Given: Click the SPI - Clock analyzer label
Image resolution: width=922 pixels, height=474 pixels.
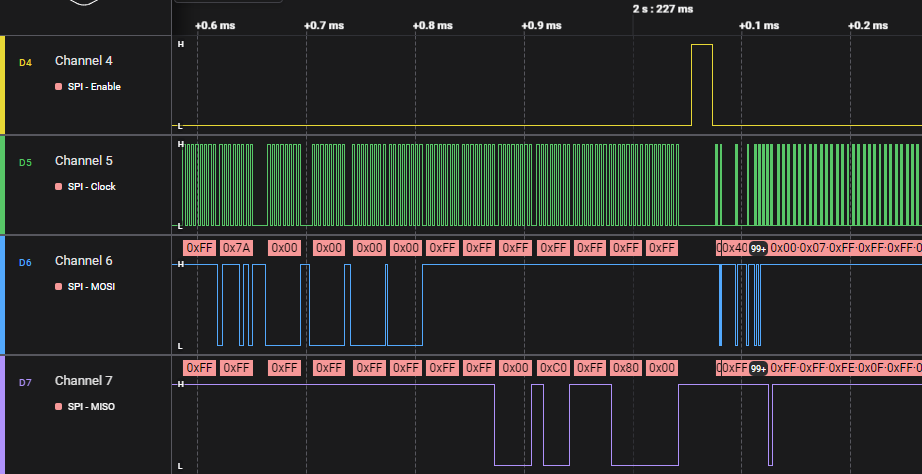Looking at the screenshot, I should 92,186.
